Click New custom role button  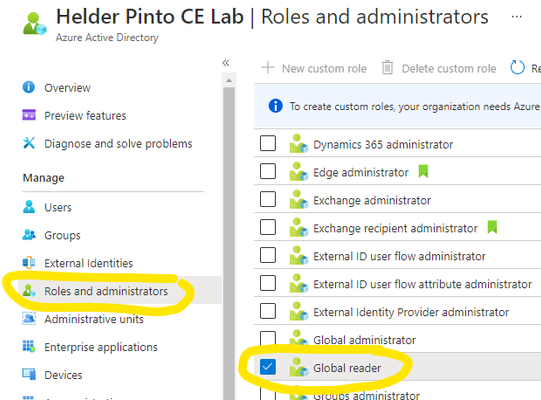point(314,68)
